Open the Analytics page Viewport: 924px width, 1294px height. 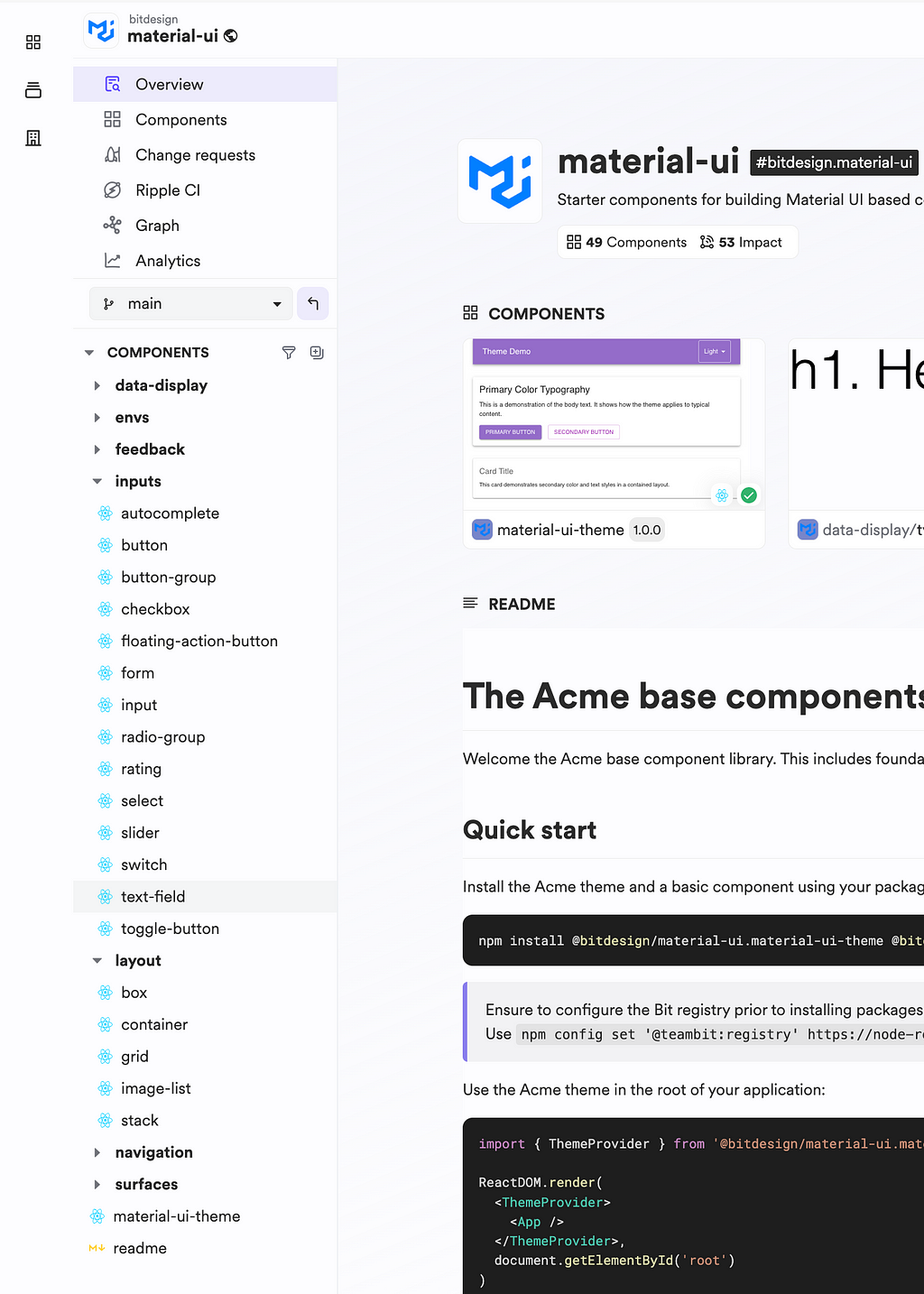[x=205, y=260]
